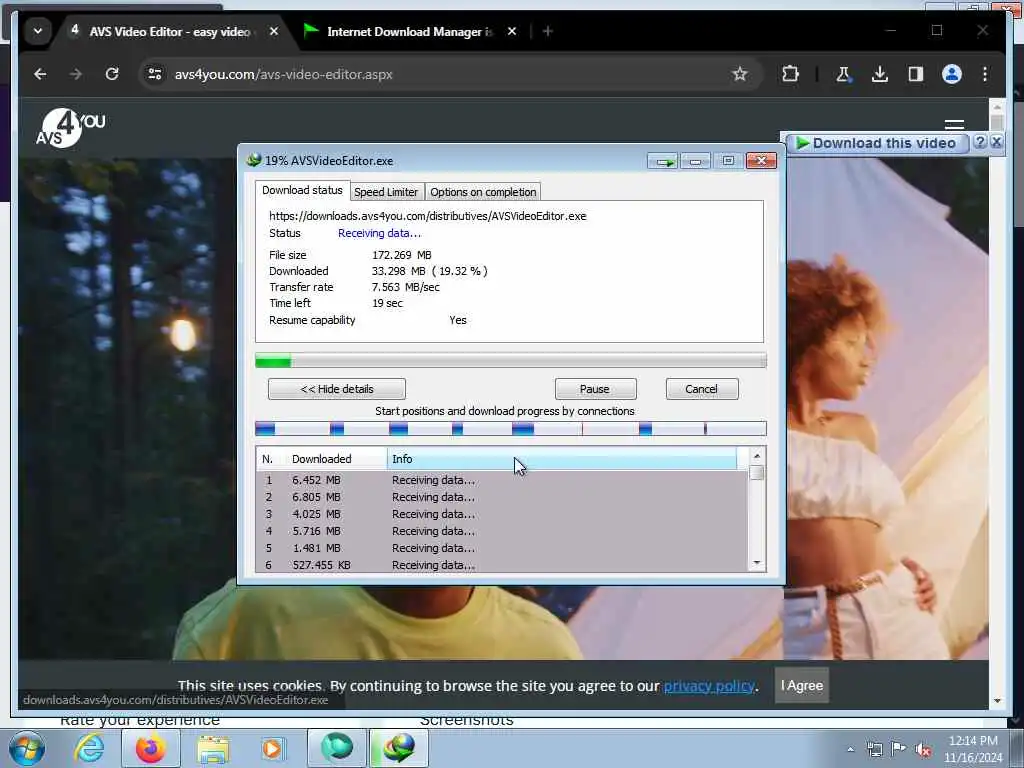
Task: Click the browser forward arrow
Action: [76, 74]
